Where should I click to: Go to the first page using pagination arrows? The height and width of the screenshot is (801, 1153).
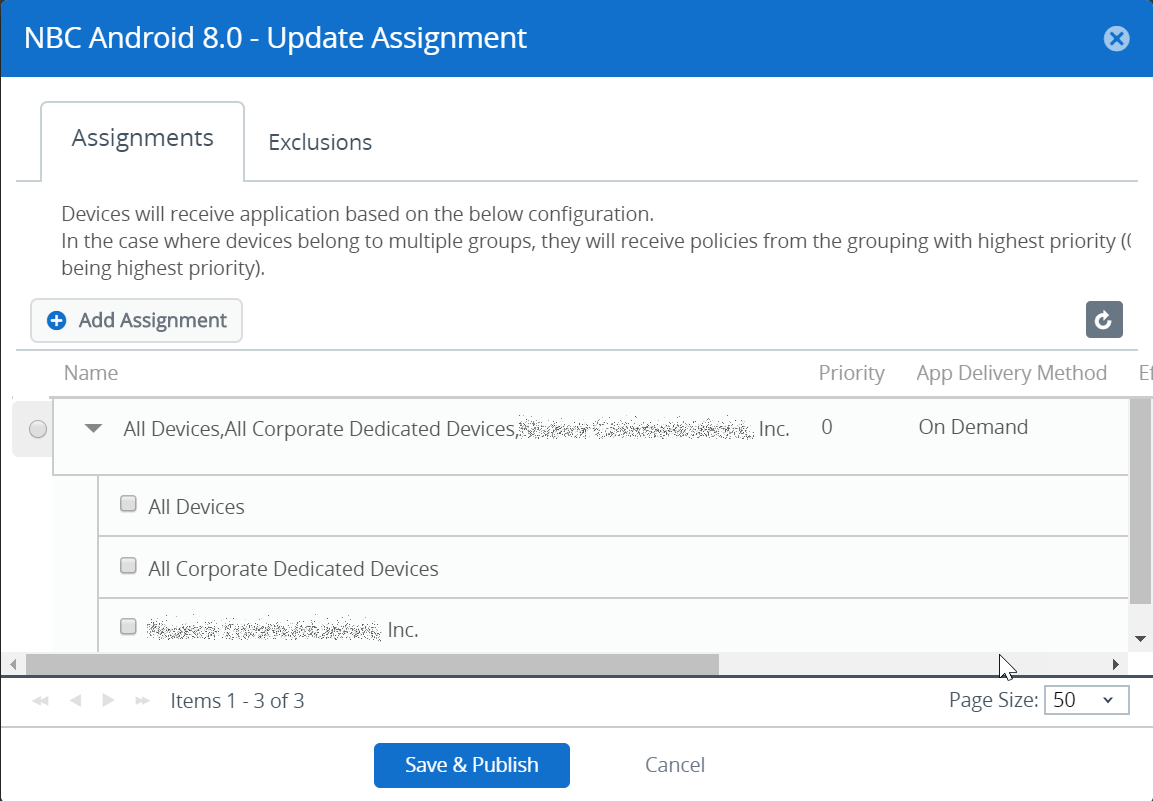[x=40, y=701]
